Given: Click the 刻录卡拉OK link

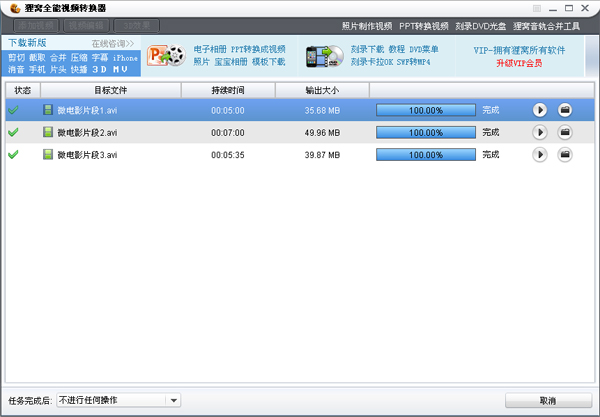Looking at the screenshot, I should coord(372,62).
